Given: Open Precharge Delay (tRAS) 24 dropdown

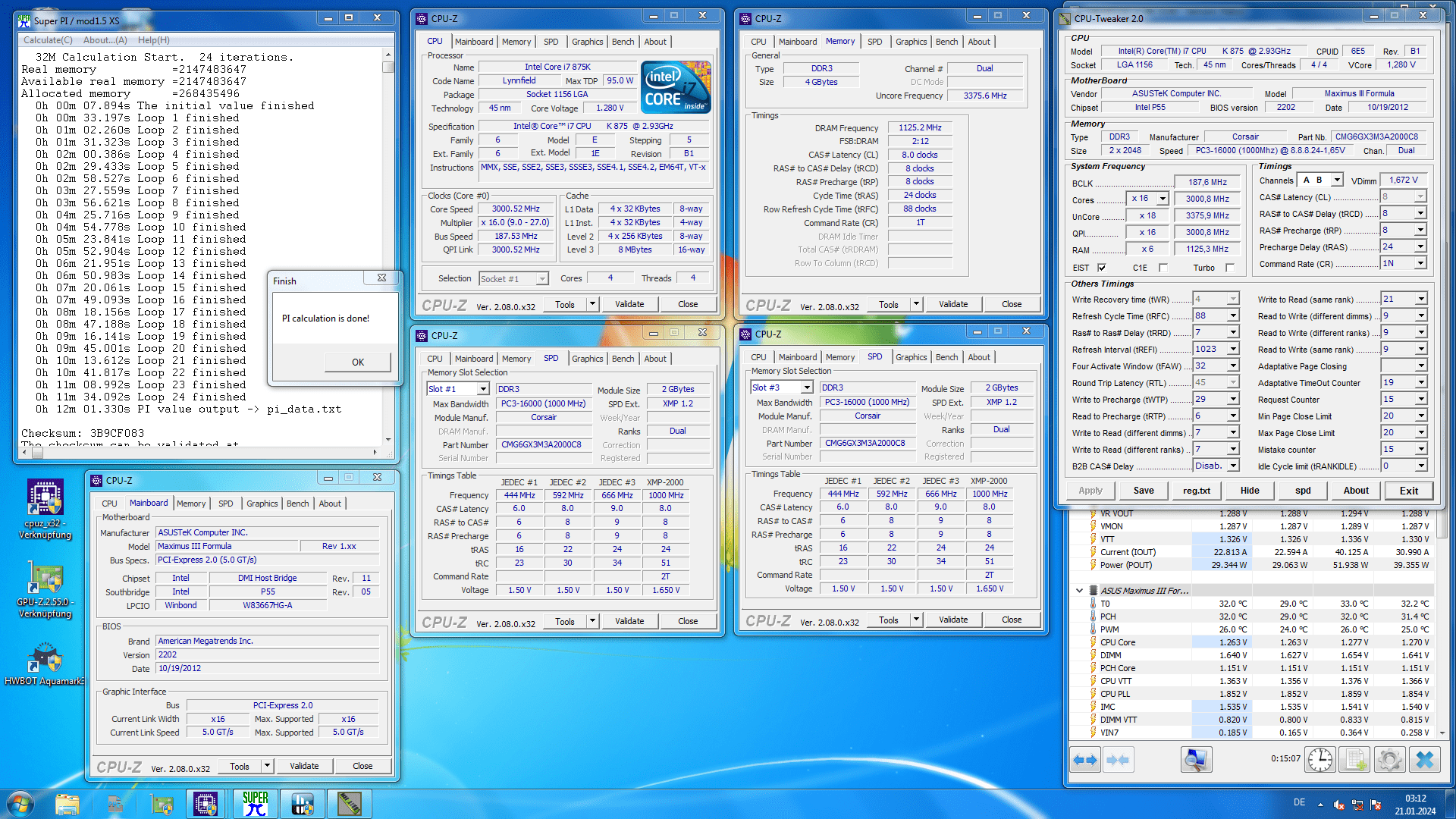Looking at the screenshot, I should point(1420,246).
